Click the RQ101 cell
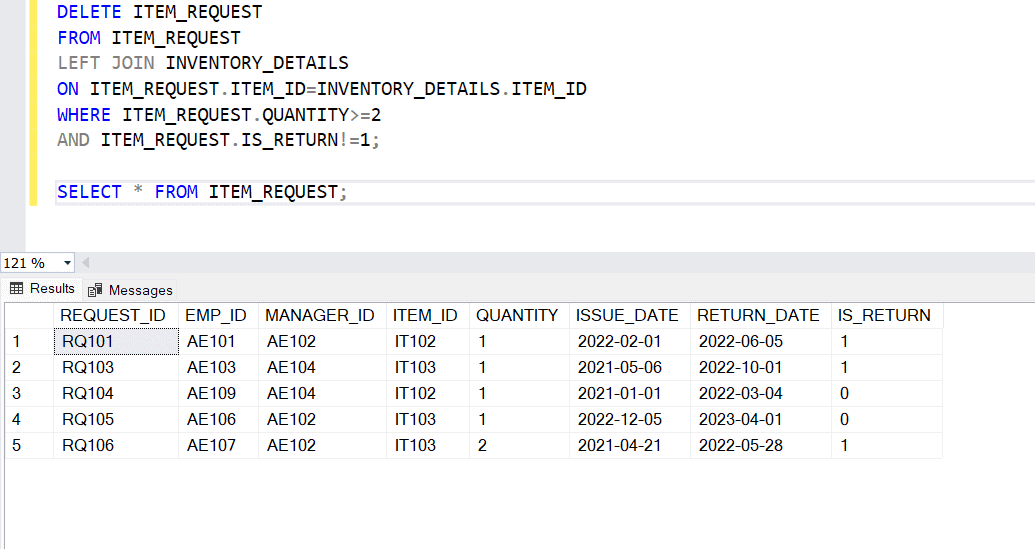 pos(116,341)
